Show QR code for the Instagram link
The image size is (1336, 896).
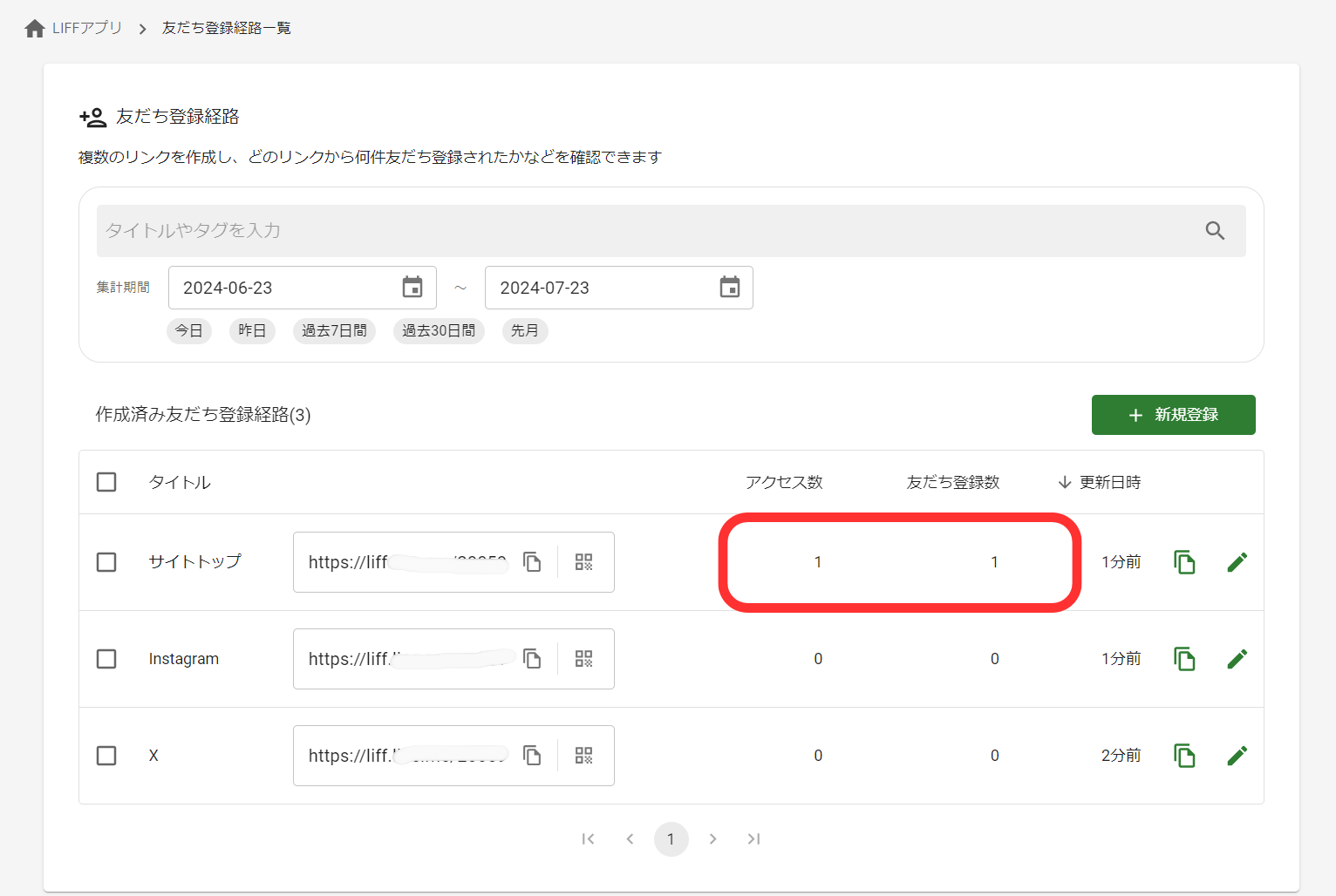(x=583, y=659)
